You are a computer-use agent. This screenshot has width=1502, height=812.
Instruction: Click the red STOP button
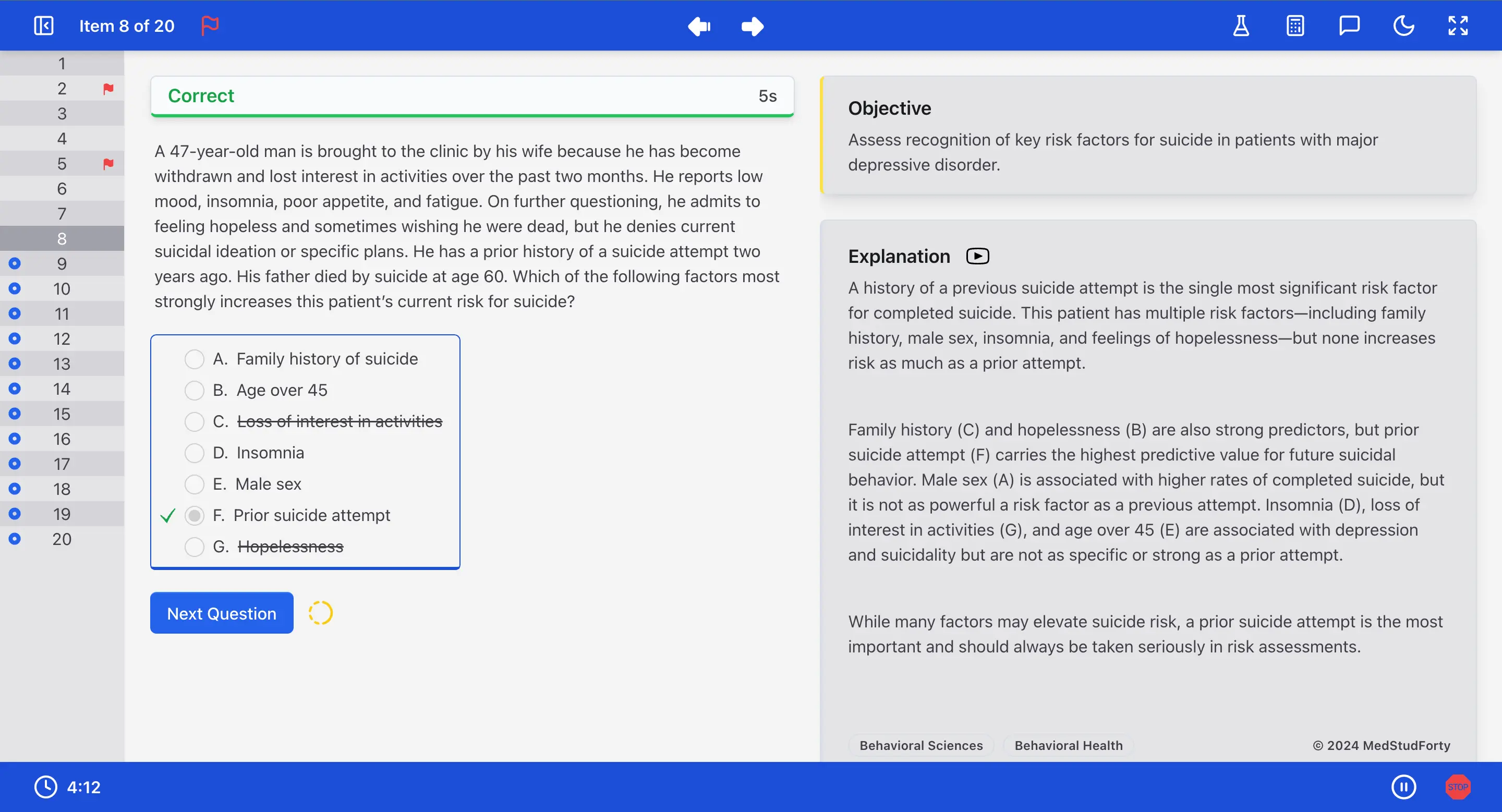pos(1458,787)
